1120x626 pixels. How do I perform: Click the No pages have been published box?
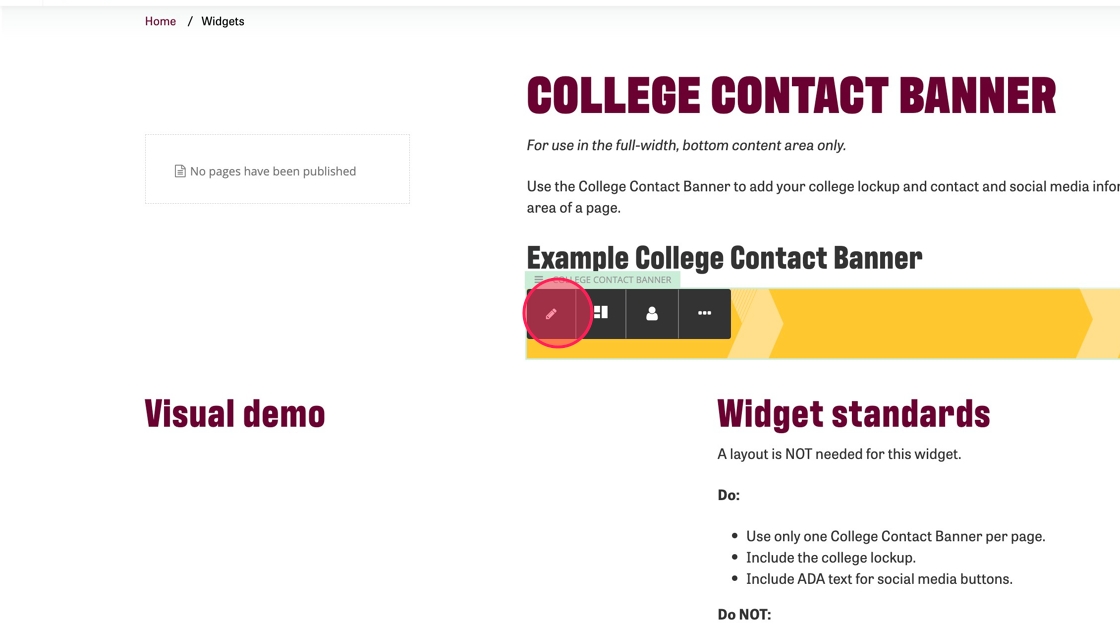[277, 170]
